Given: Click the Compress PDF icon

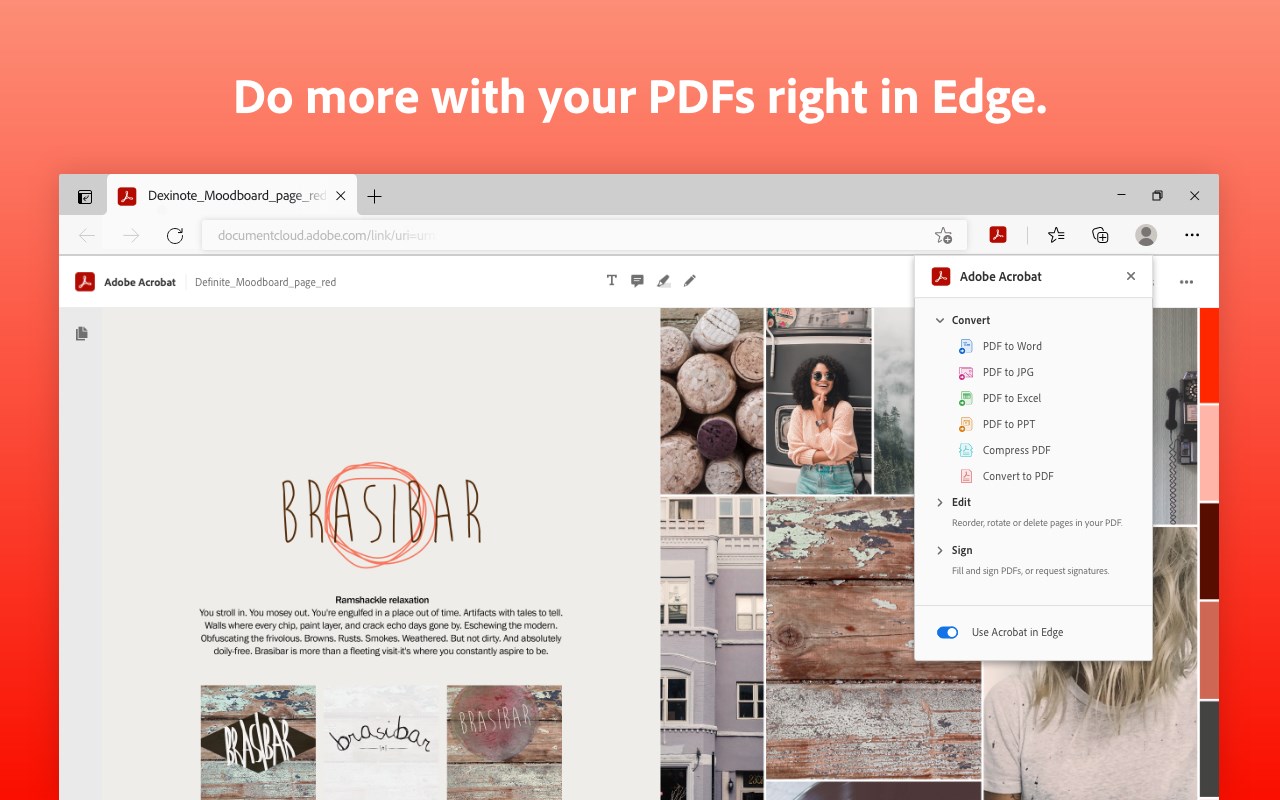Looking at the screenshot, I should pyautogui.click(x=965, y=450).
